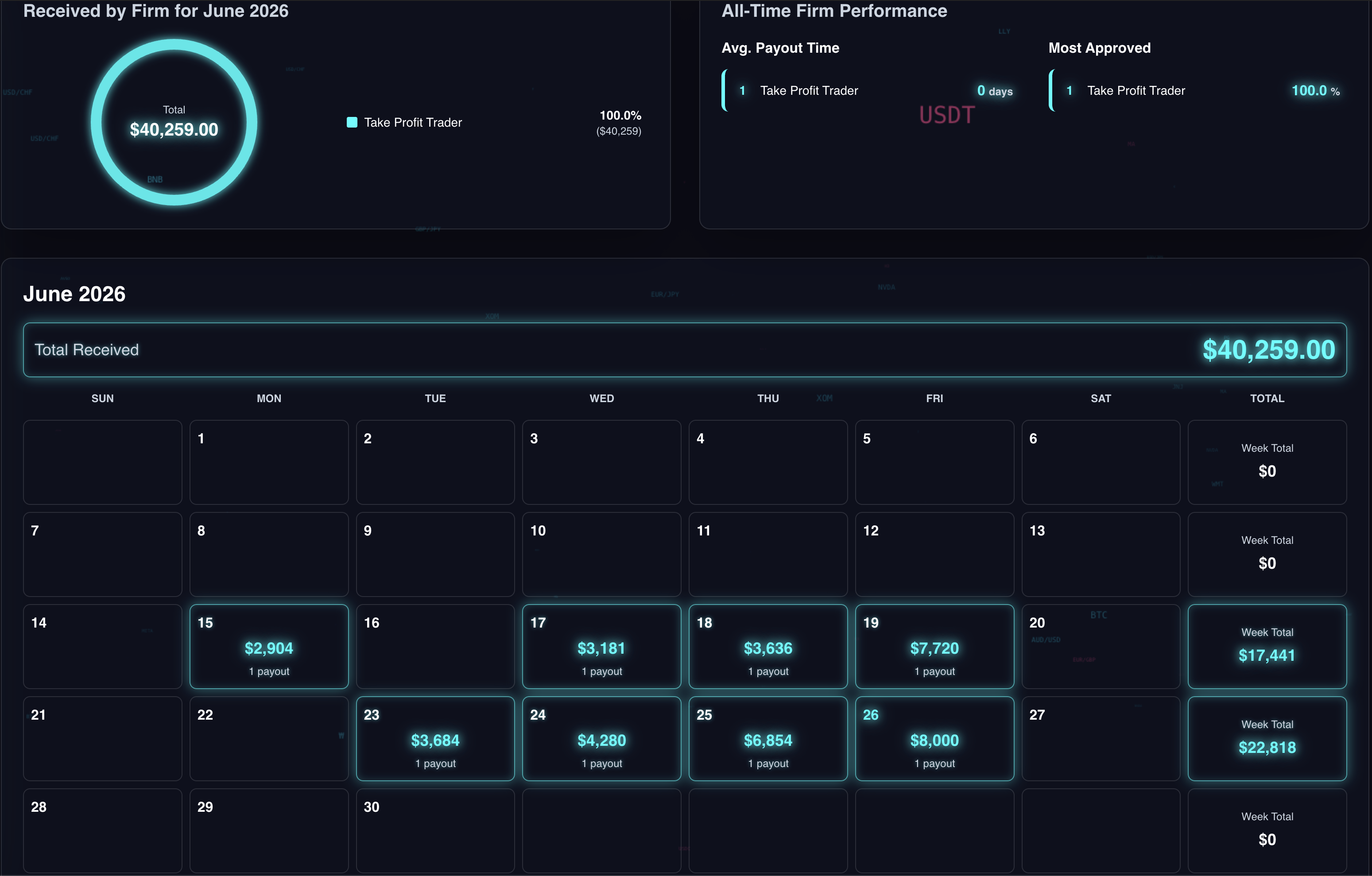Viewport: 1372px width, 876px height.
Task: Select the June 1 calendar day
Action: pos(269,462)
